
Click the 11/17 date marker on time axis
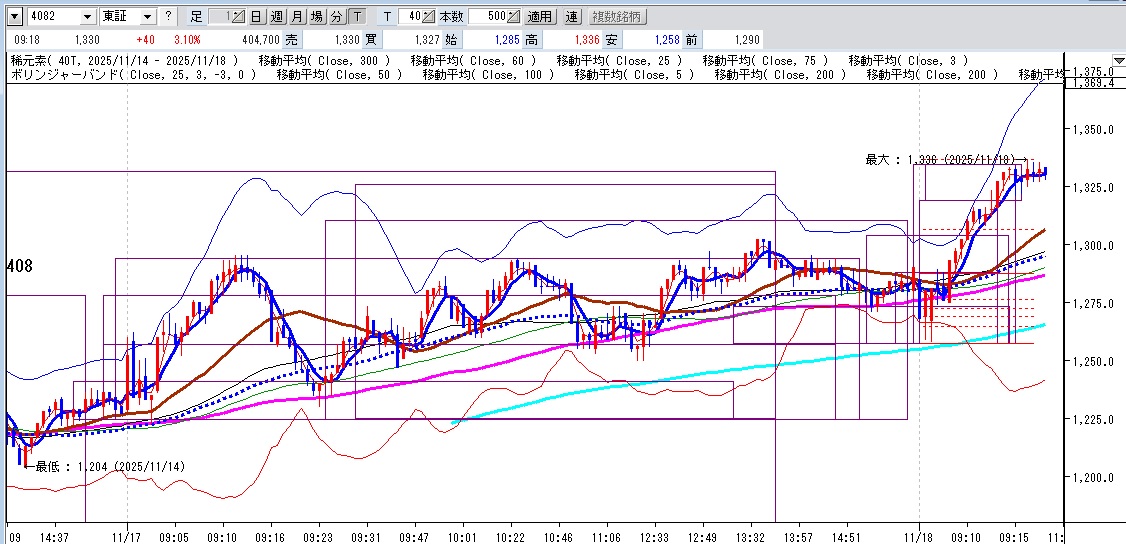pyautogui.click(x=126, y=536)
